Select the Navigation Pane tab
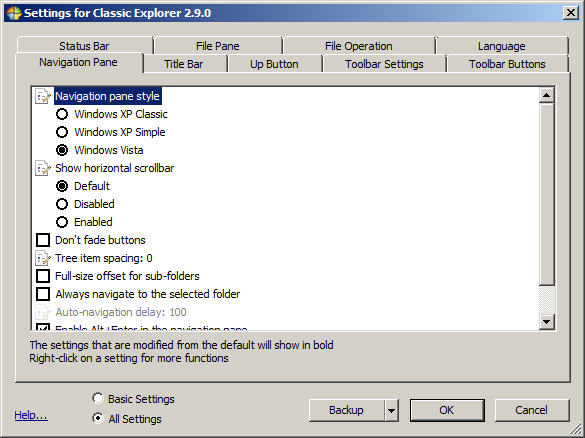Screen dimensions: 585x438 coord(79,62)
